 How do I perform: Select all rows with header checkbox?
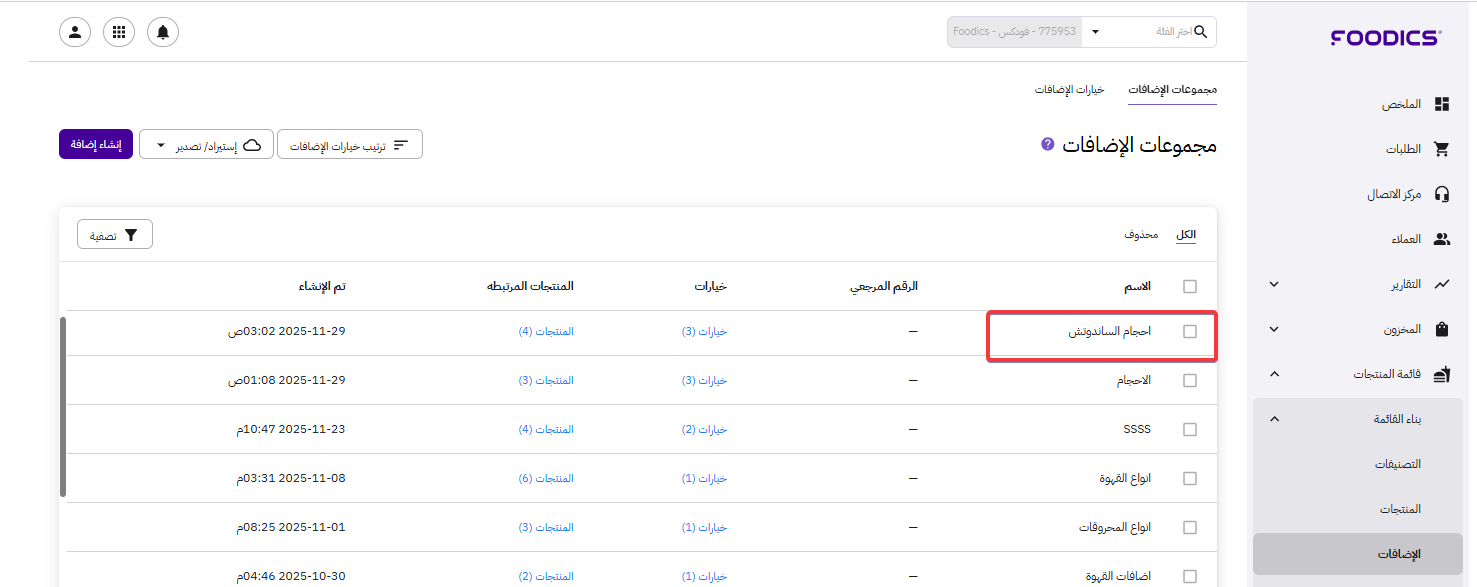tap(1190, 286)
